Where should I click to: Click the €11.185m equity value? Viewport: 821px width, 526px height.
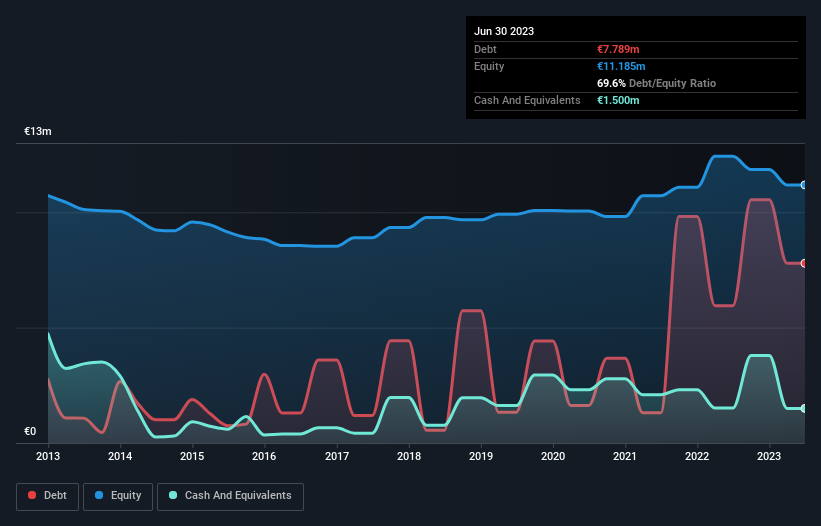click(x=621, y=66)
